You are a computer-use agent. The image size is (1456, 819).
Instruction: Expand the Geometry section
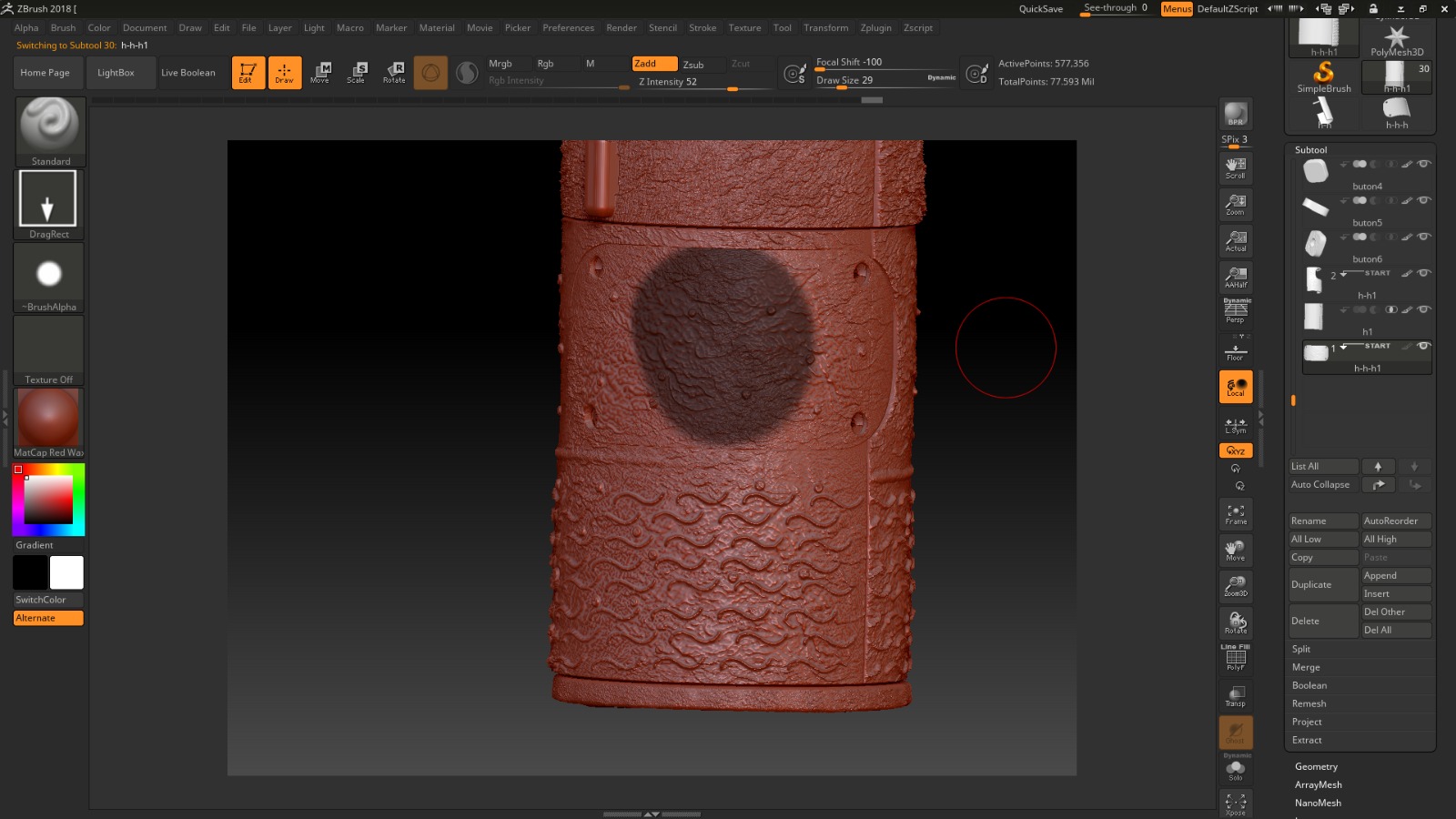1316,767
